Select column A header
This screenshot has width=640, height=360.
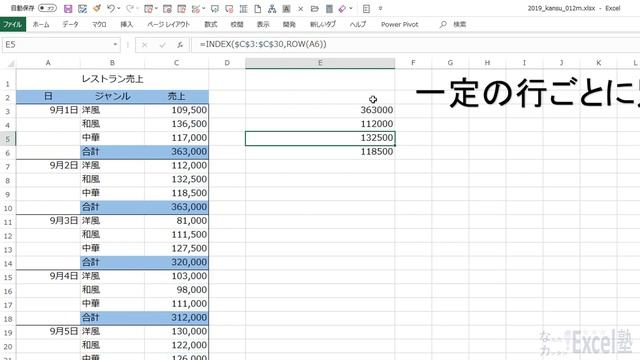(x=48, y=63)
